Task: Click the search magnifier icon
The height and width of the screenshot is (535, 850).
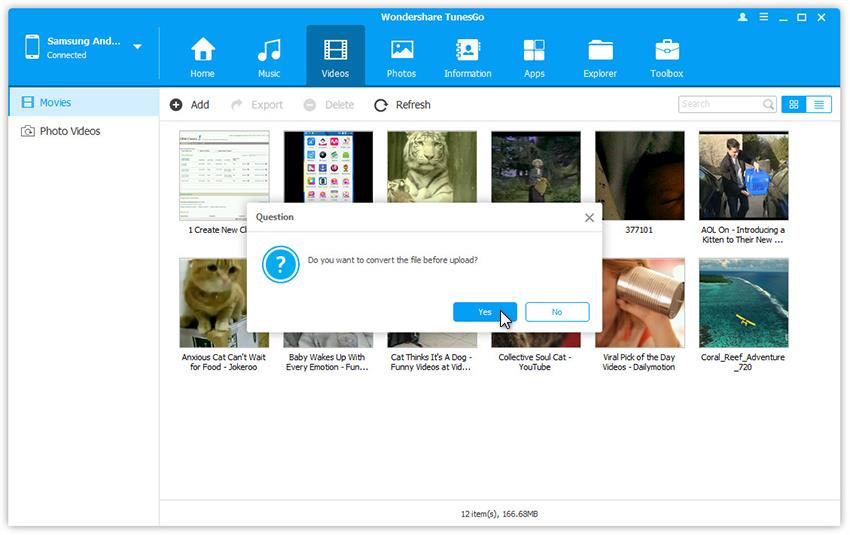Action: click(768, 104)
